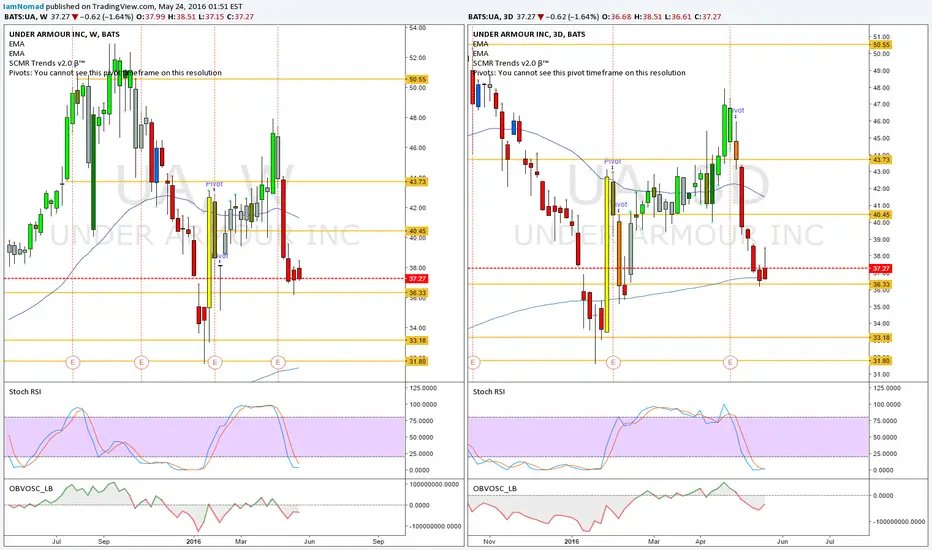Select the Stoch RSI label on 3D chart
The width and height of the screenshot is (932, 550).
coord(489,391)
